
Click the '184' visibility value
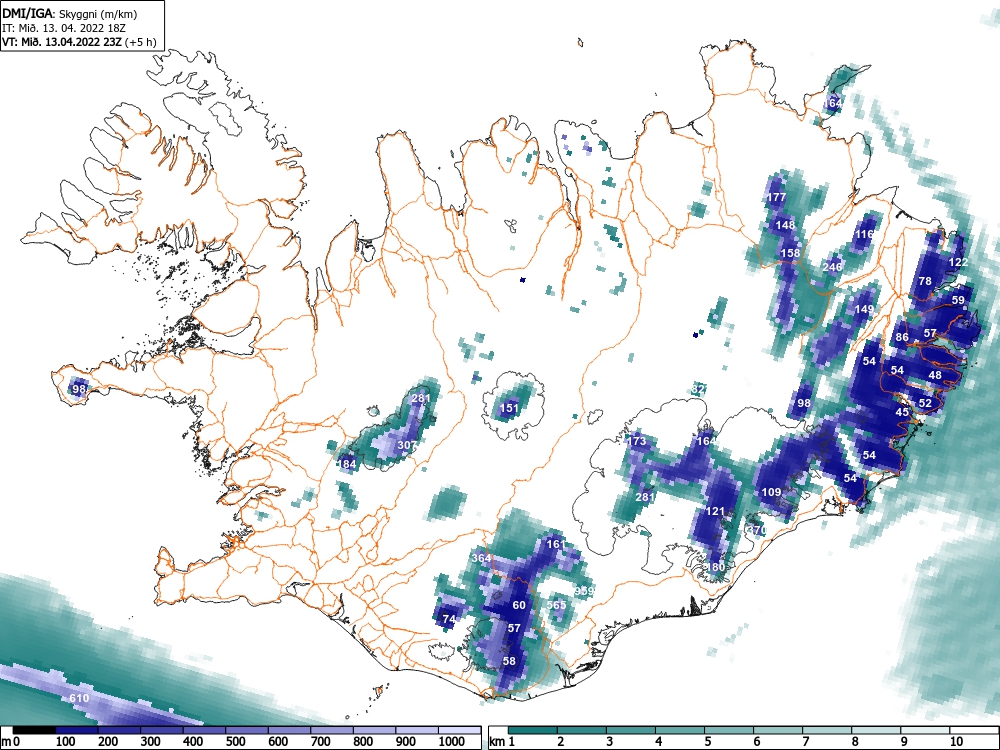pyautogui.click(x=347, y=464)
